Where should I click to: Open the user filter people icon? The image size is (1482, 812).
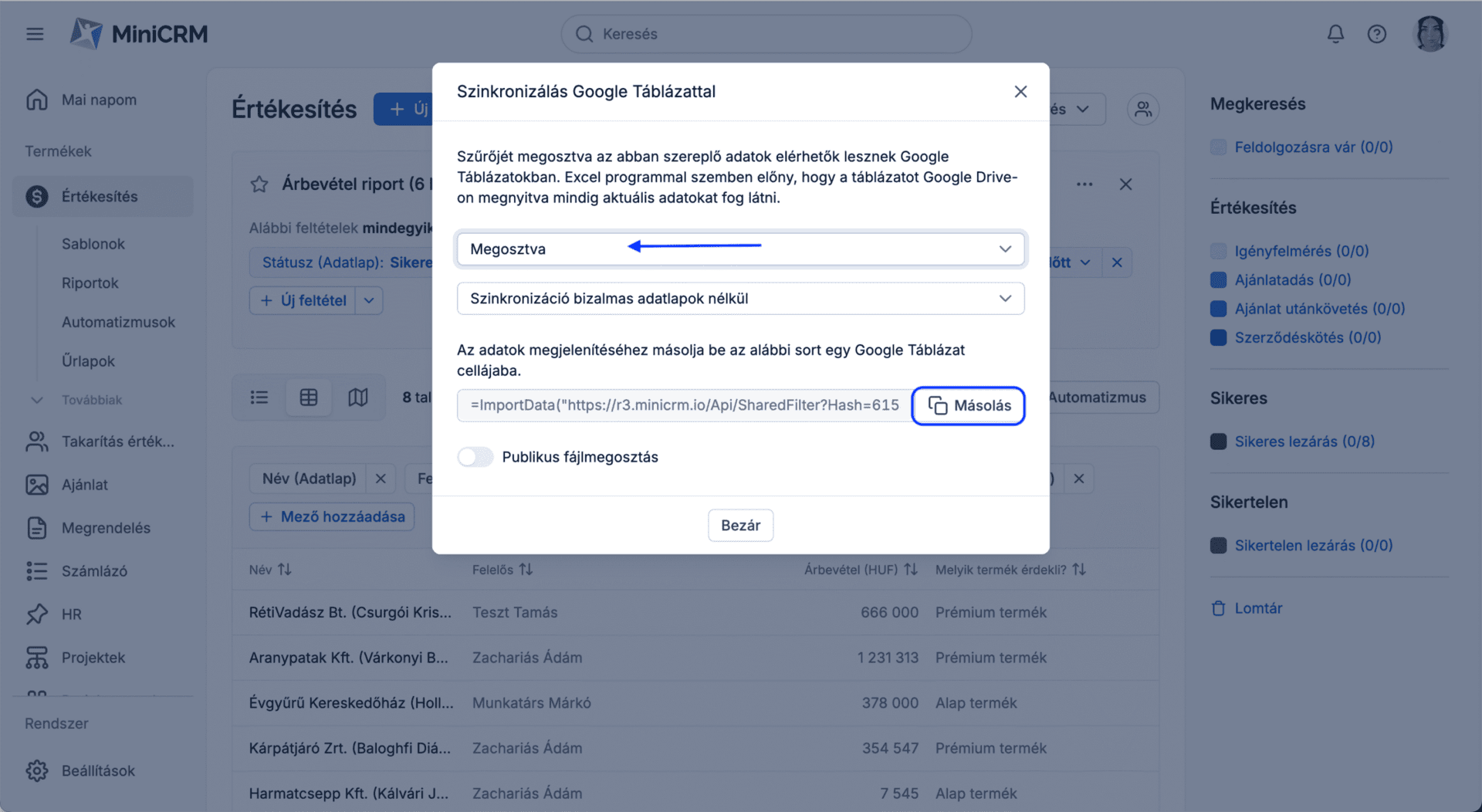[x=1143, y=110]
